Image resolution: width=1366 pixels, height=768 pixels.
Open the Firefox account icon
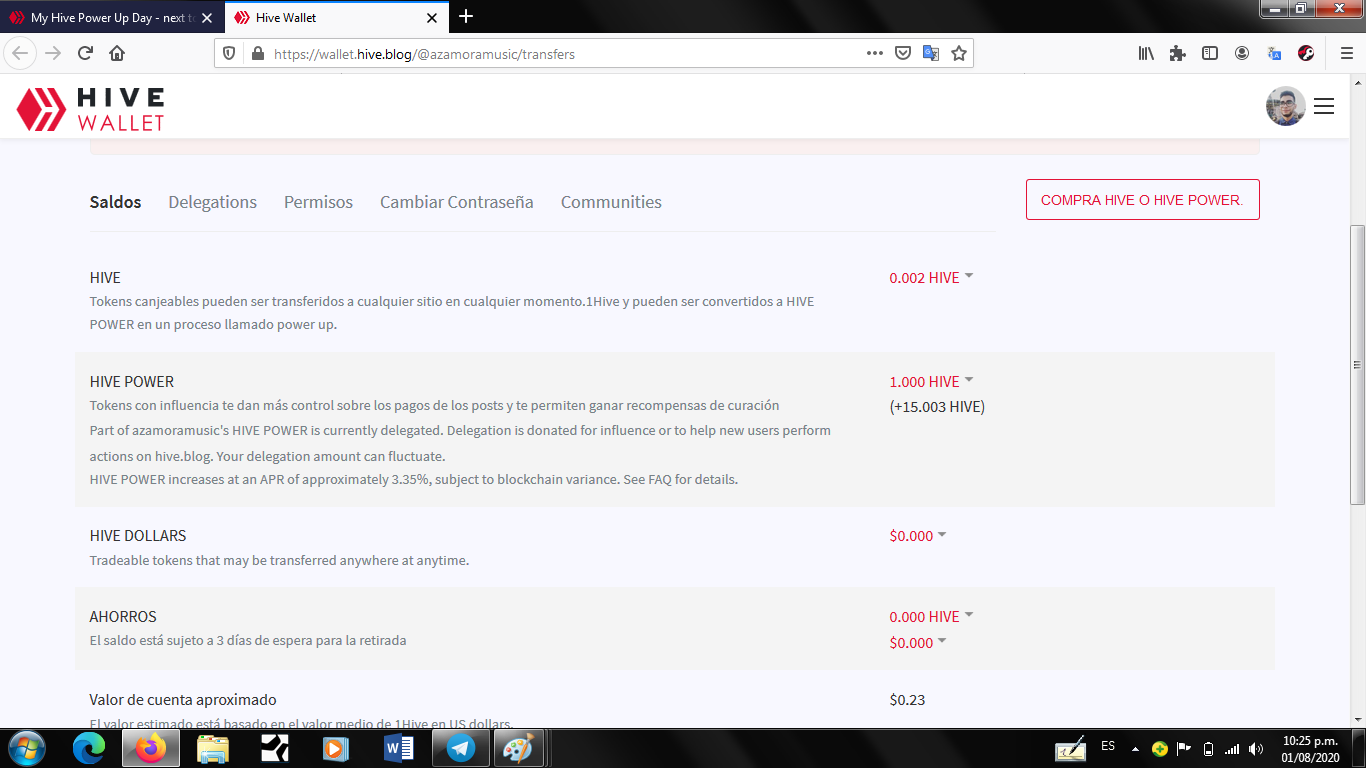[x=1242, y=54]
